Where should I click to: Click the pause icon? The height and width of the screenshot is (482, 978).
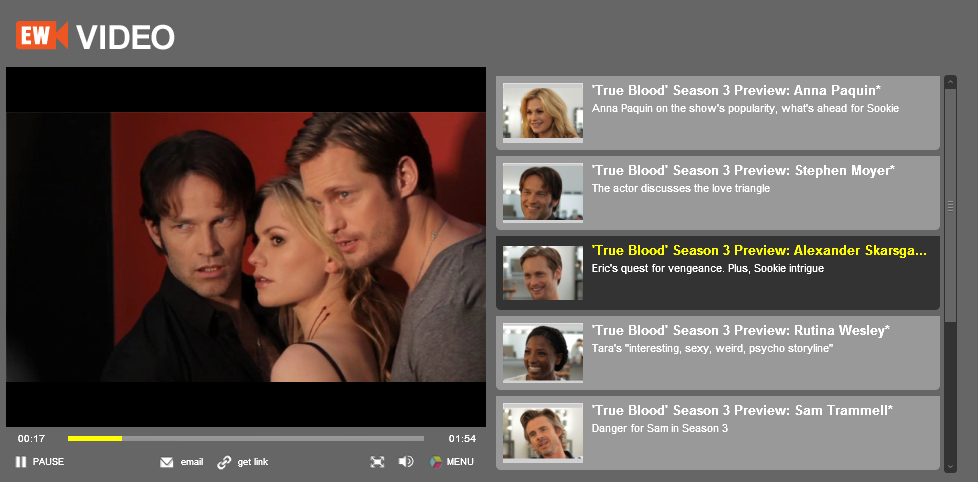[x=21, y=462]
